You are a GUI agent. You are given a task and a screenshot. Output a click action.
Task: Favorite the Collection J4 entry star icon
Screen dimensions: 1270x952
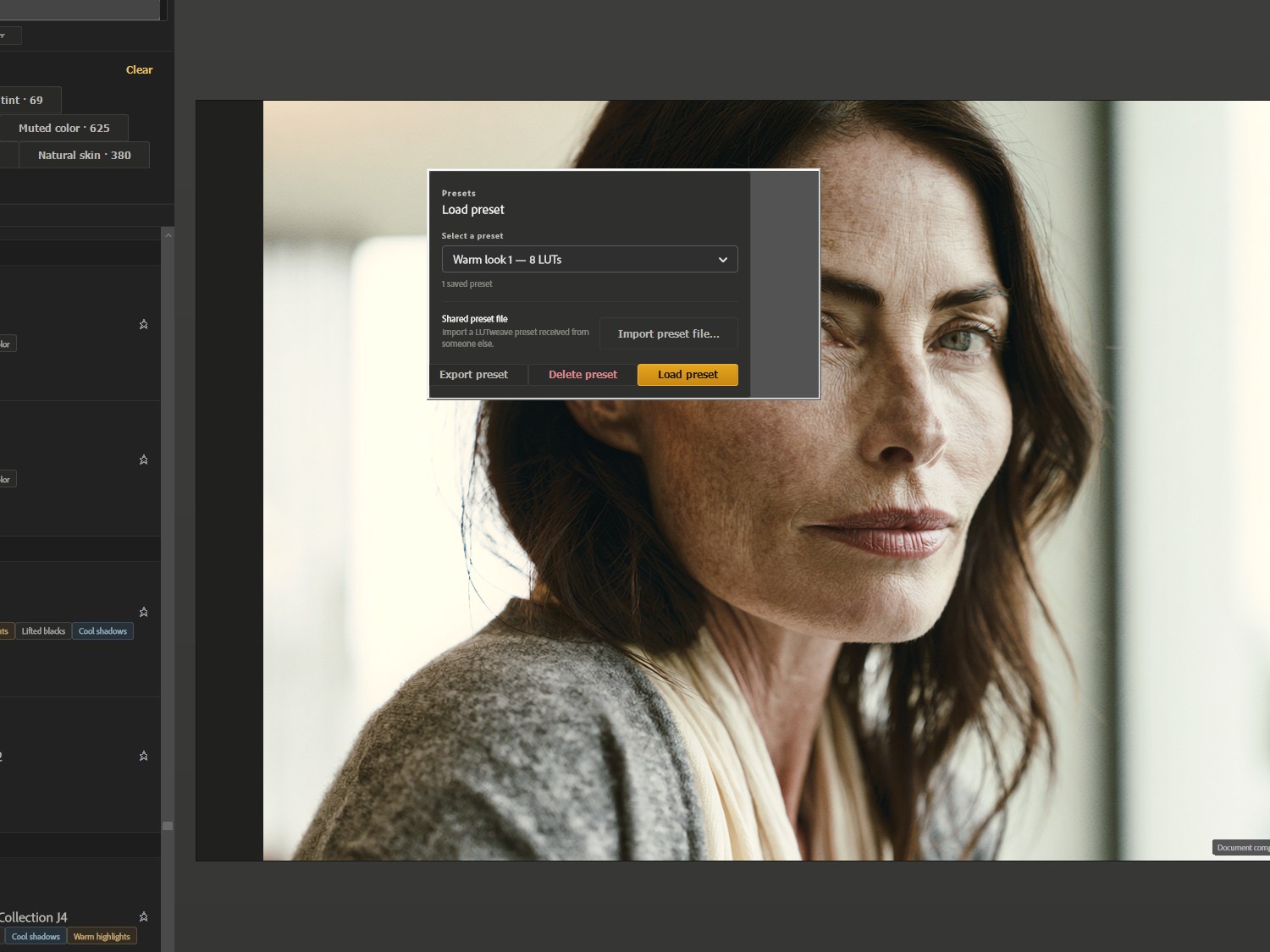(x=143, y=916)
